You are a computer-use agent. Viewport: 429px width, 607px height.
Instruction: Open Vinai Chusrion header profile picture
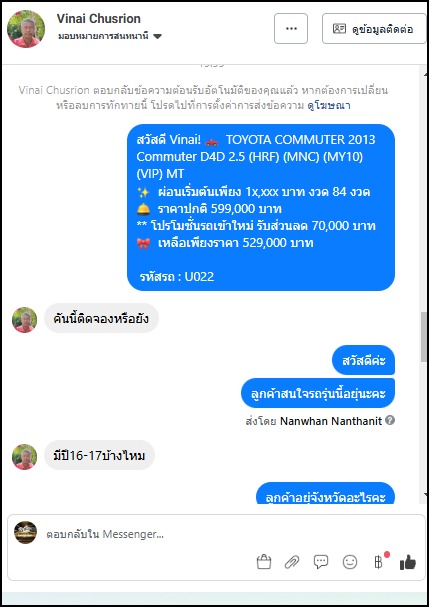pyautogui.click(x=26, y=29)
